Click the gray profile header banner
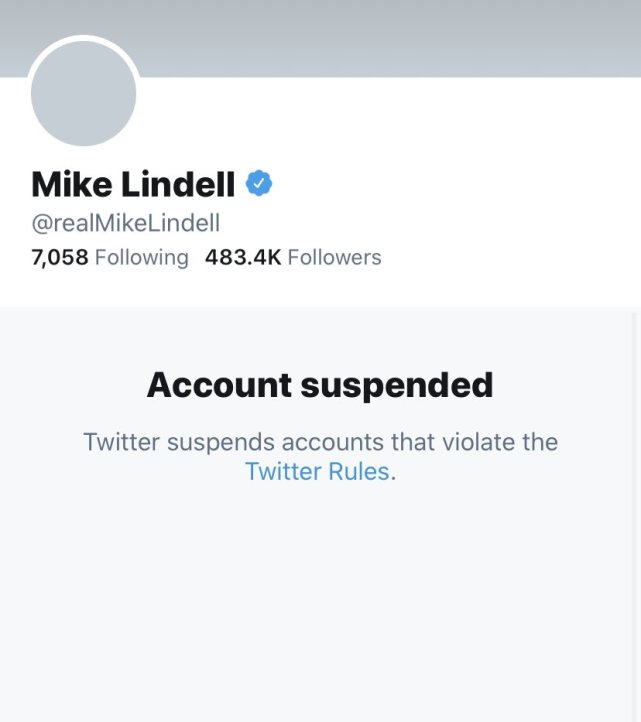 pyautogui.click(x=320, y=38)
